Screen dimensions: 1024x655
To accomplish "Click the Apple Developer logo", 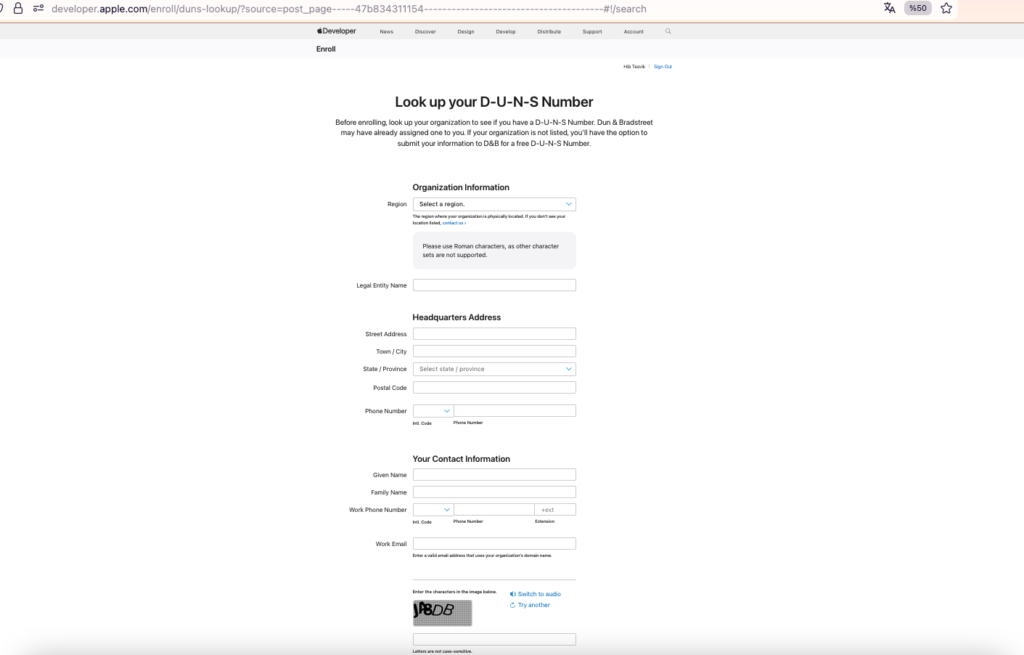I will tap(336, 31).
